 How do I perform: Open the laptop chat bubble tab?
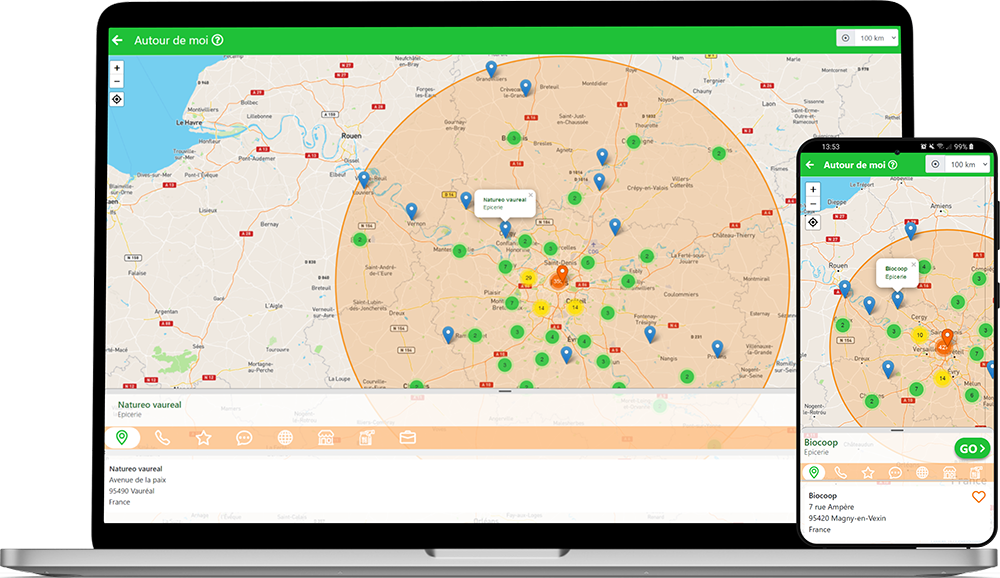[244, 438]
